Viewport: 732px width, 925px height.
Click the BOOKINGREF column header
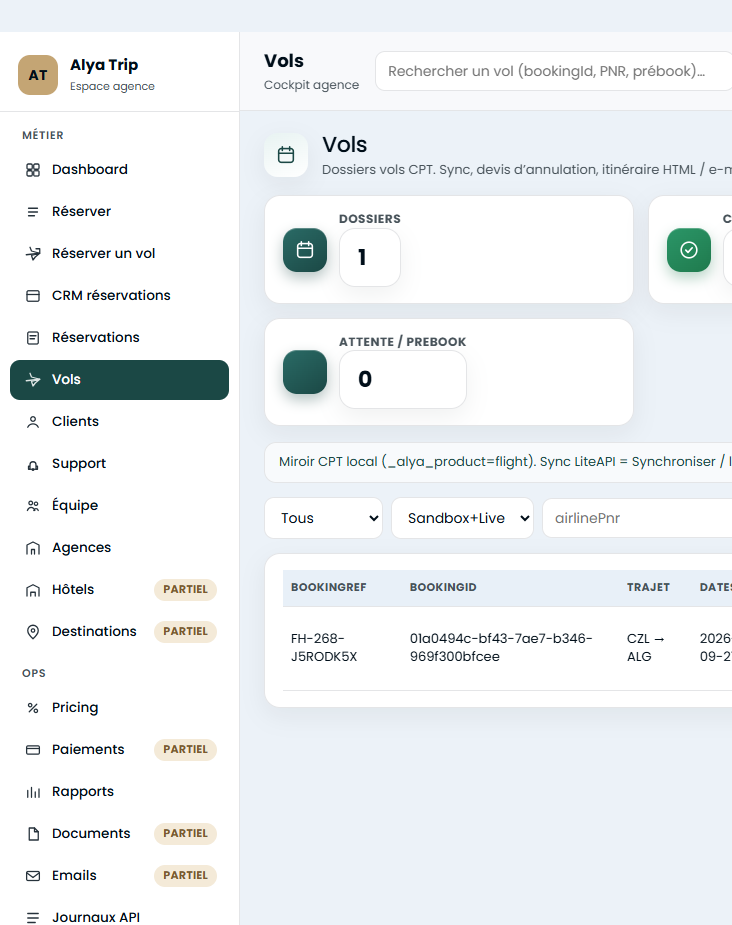pyautogui.click(x=329, y=588)
